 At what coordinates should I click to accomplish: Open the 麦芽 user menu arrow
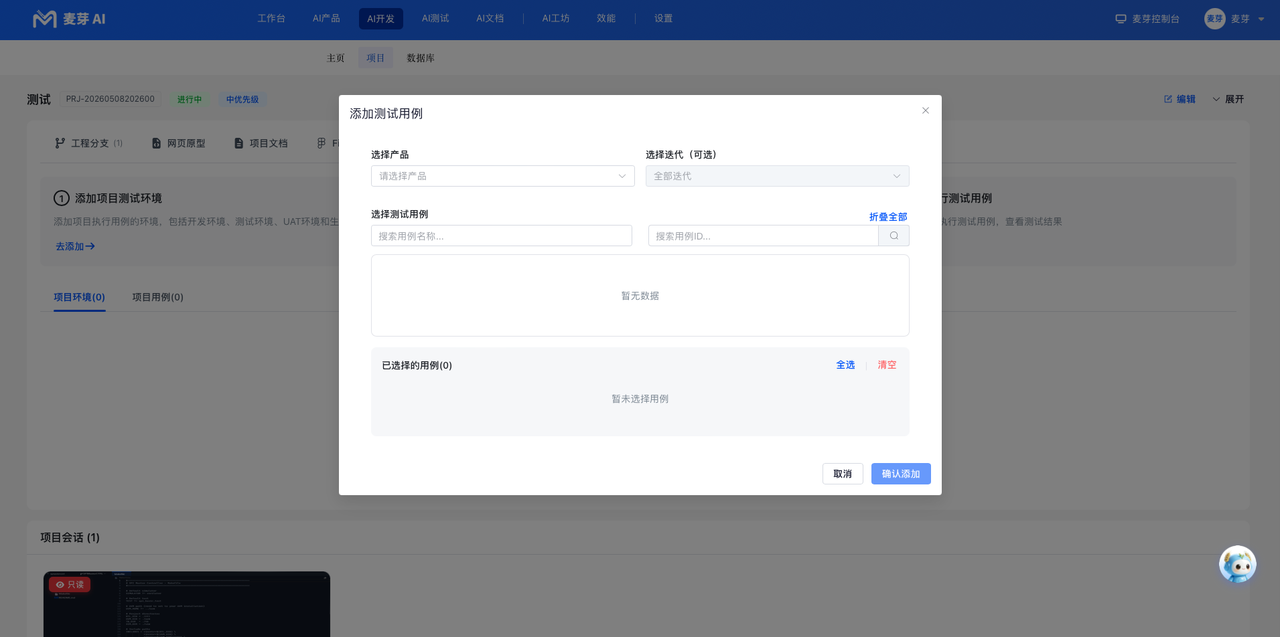coord(1259,19)
